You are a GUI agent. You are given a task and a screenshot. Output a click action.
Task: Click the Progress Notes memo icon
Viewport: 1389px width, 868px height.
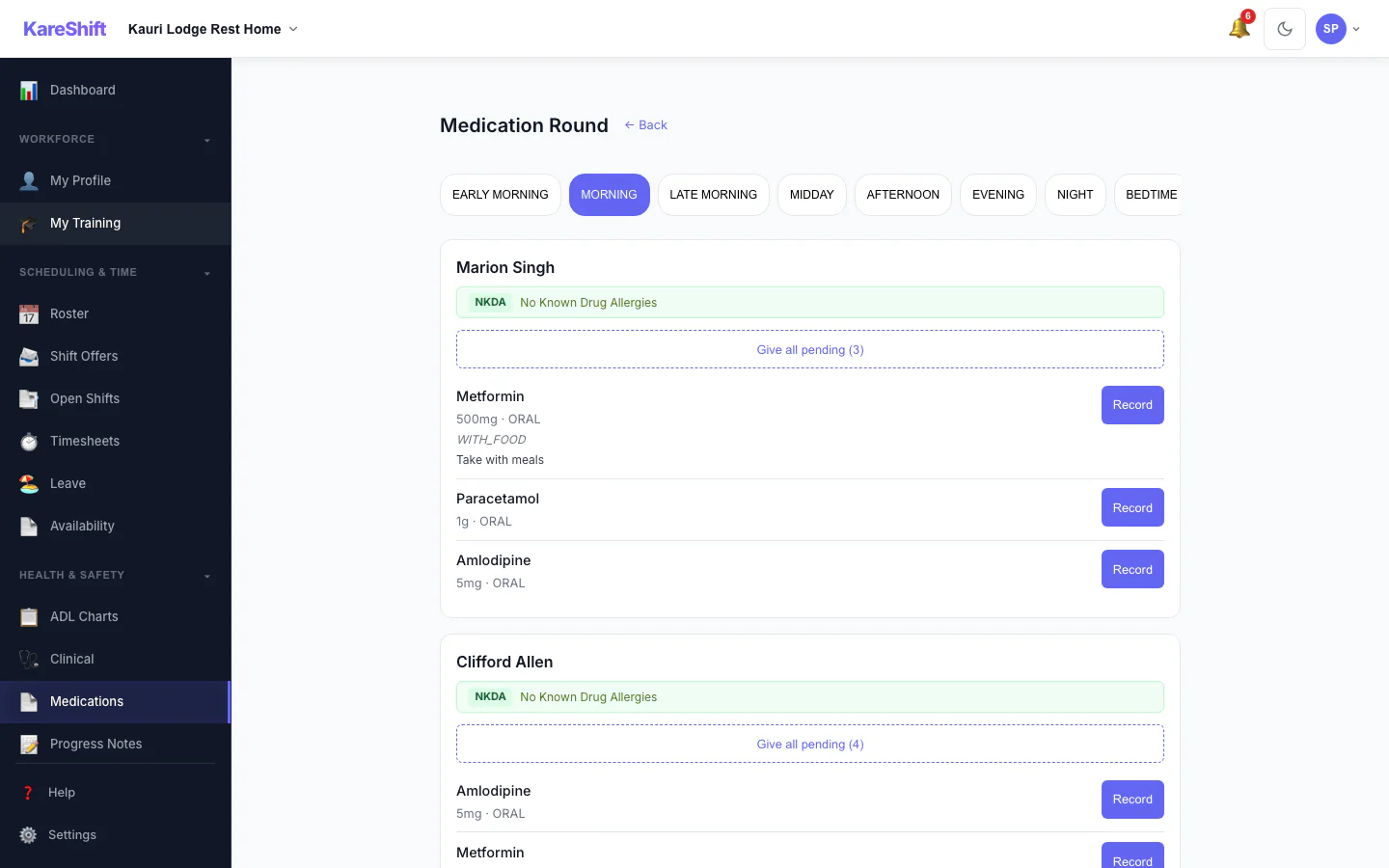click(x=29, y=744)
